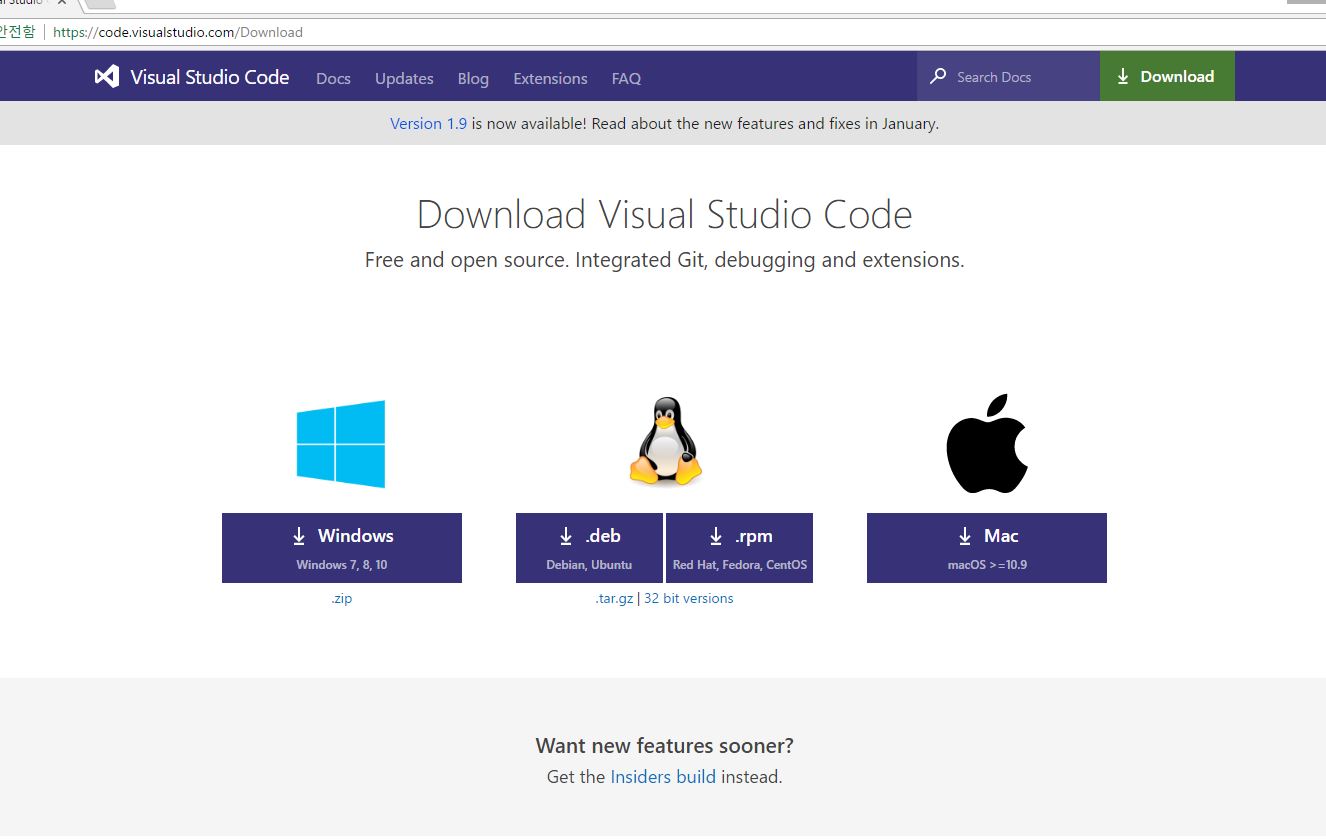Download the .deb package for Debian, Ubuntu
This screenshot has height=839, width=1326.
(x=589, y=548)
